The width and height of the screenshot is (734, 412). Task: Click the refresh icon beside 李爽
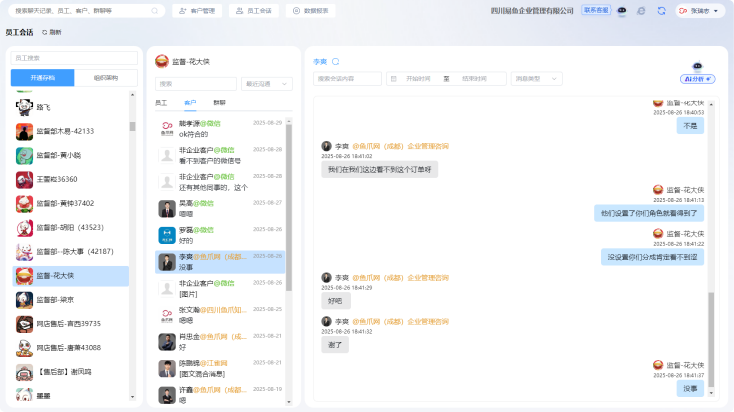tap(336, 62)
